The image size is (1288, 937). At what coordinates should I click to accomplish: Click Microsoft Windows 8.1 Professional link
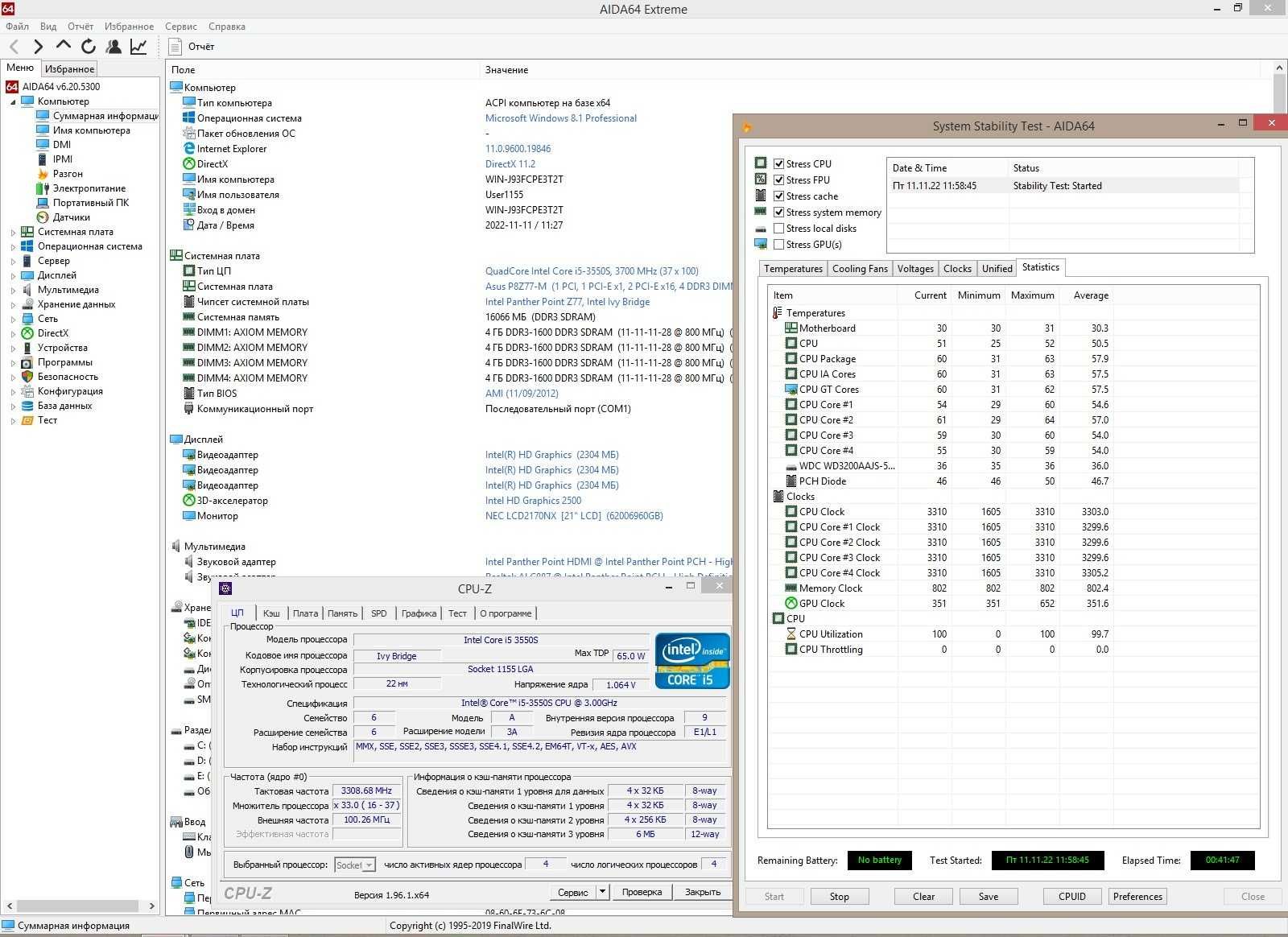pos(560,118)
